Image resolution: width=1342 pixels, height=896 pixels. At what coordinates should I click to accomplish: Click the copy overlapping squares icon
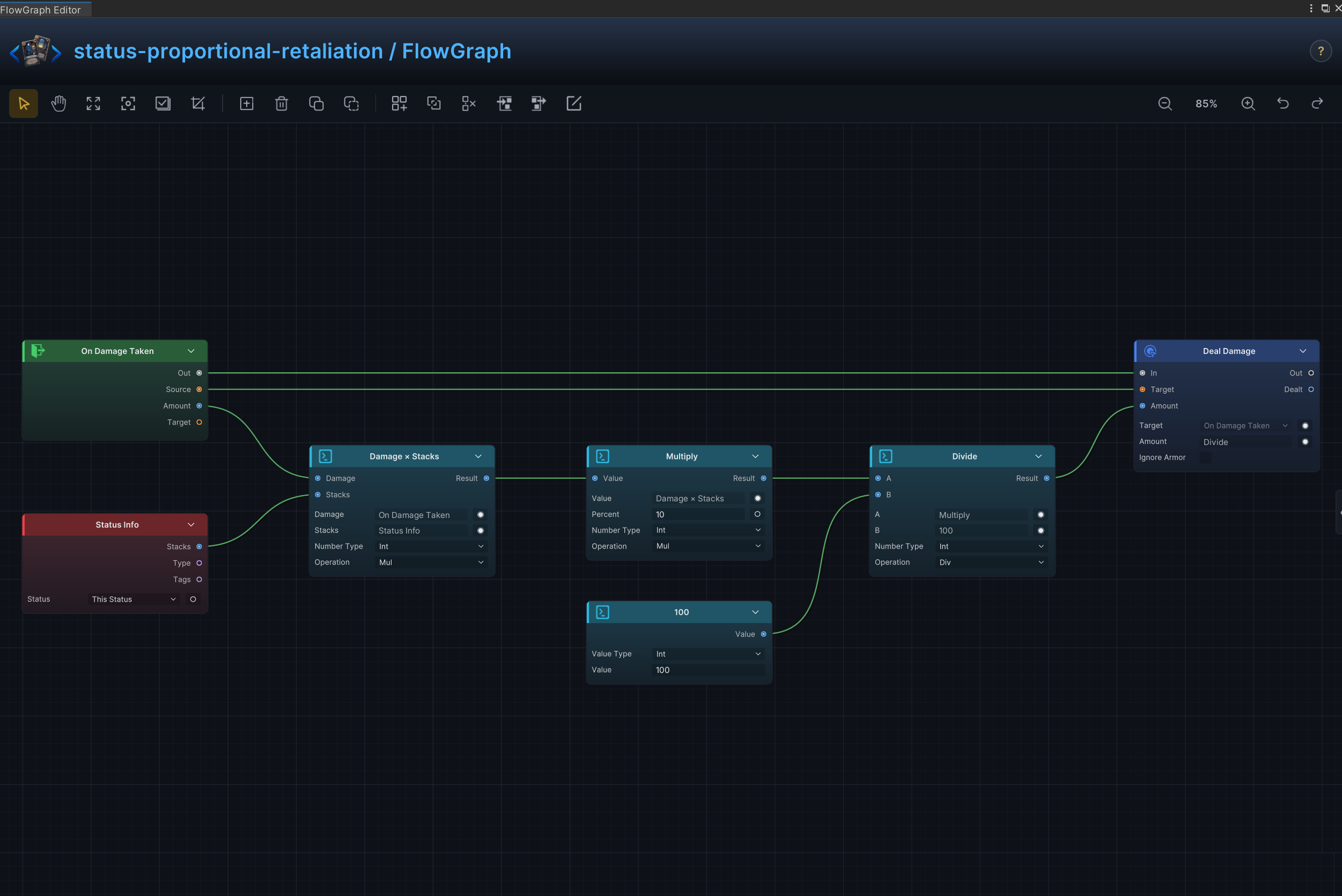point(316,103)
